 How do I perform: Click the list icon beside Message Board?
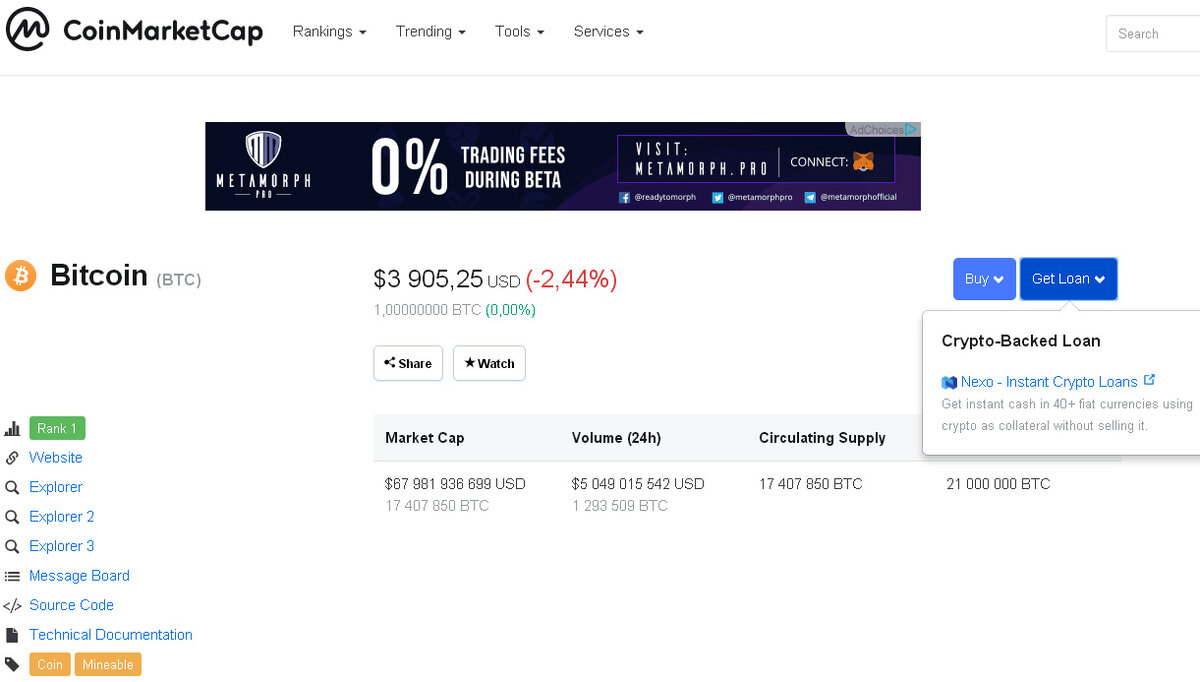click(x=12, y=576)
